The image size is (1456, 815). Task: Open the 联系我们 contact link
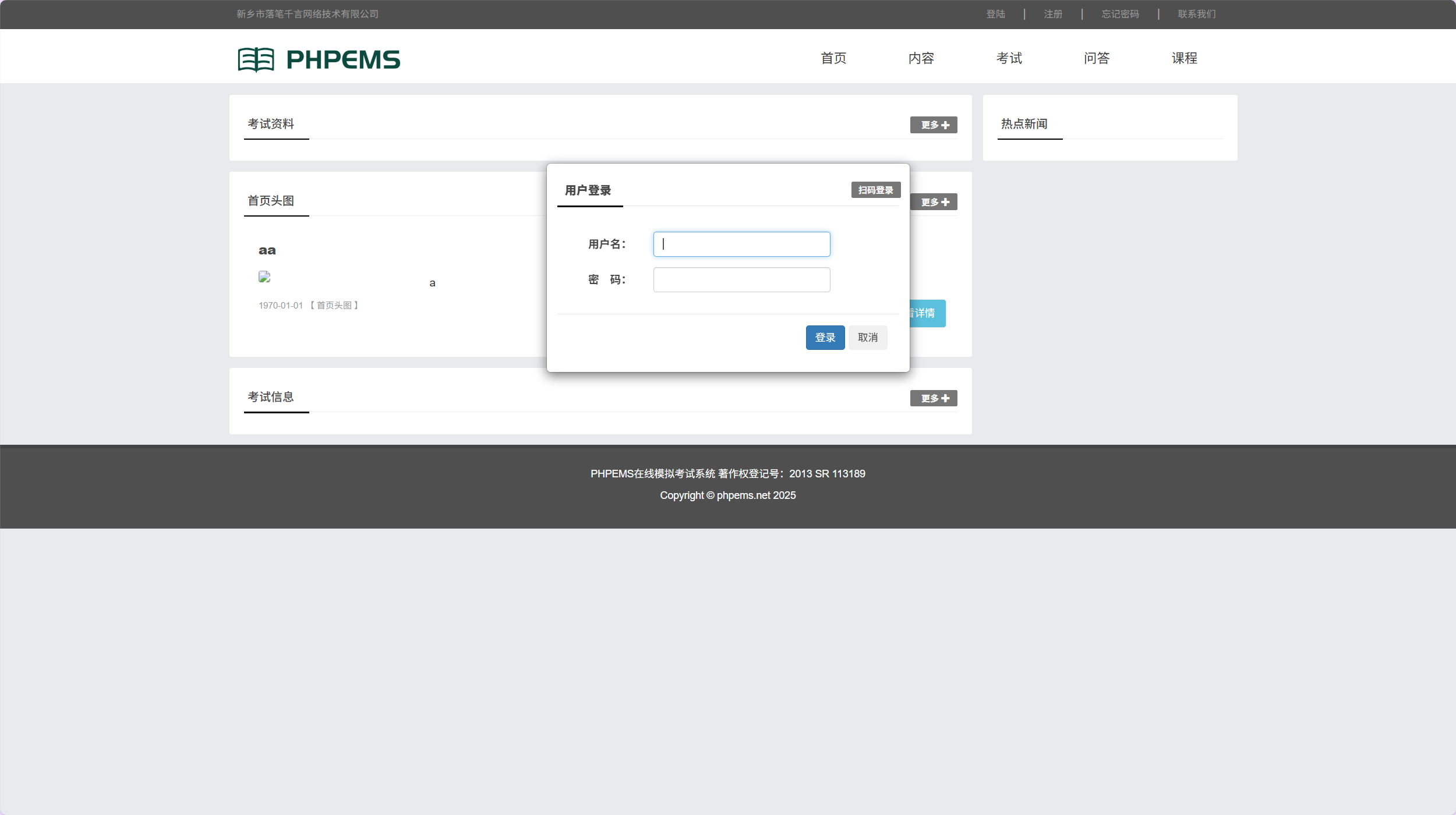[1196, 14]
